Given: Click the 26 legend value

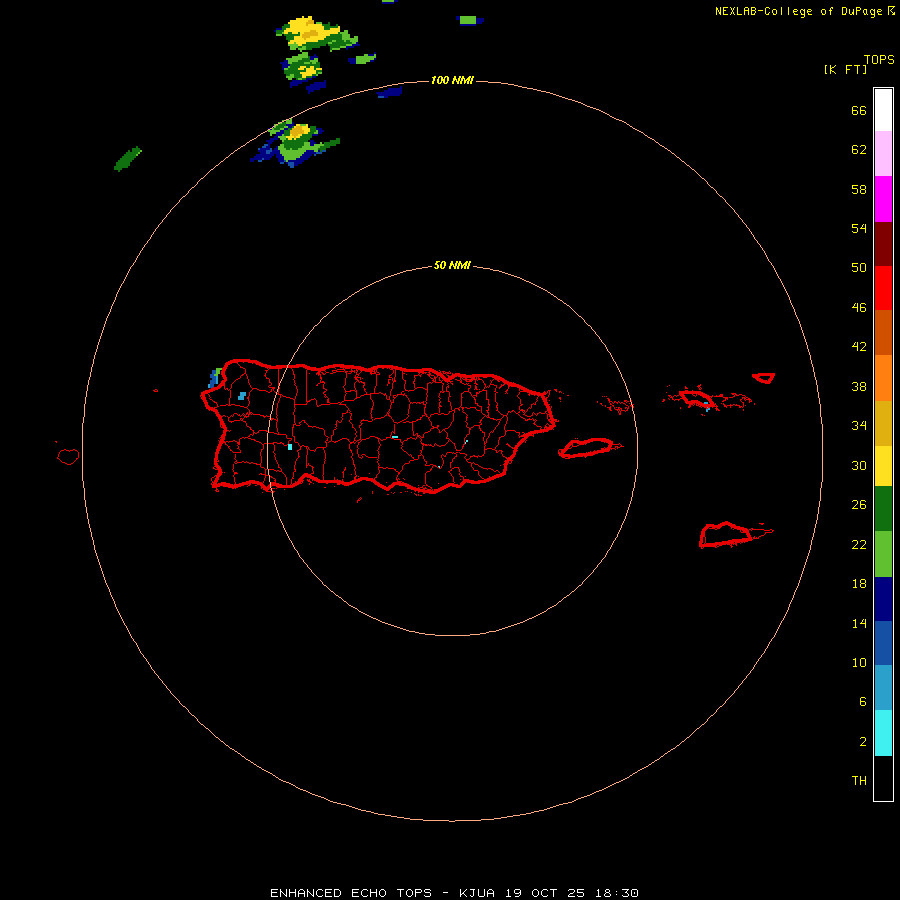Looking at the screenshot, I should click(x=859, y=505).
